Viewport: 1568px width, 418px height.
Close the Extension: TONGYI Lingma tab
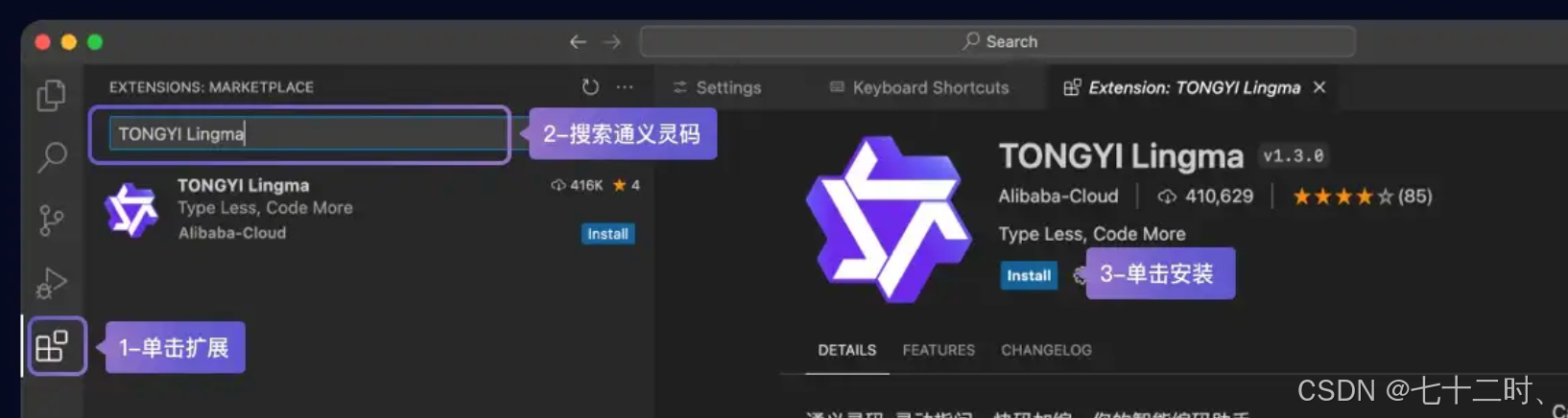pyautogui.click(x=1319, y=87)
